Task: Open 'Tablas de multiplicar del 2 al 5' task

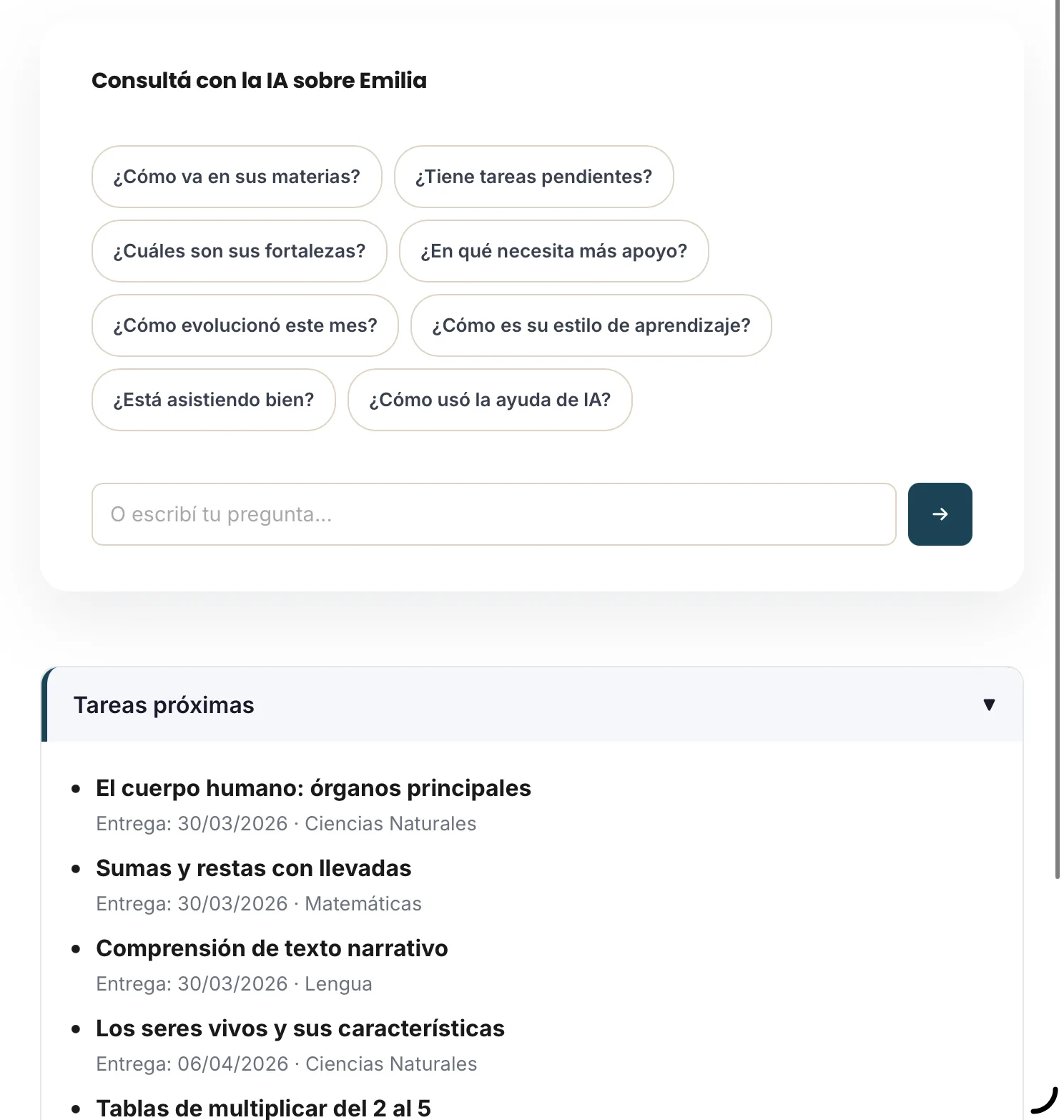Action: click(x=263, y=1108)
